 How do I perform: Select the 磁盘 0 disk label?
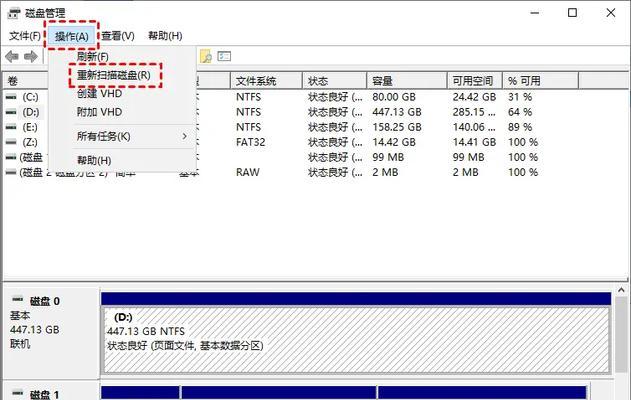coord(45,301)
